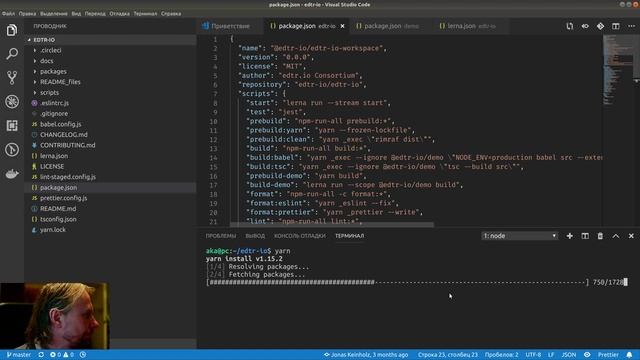Open the Вид menu

pos(76,13)
